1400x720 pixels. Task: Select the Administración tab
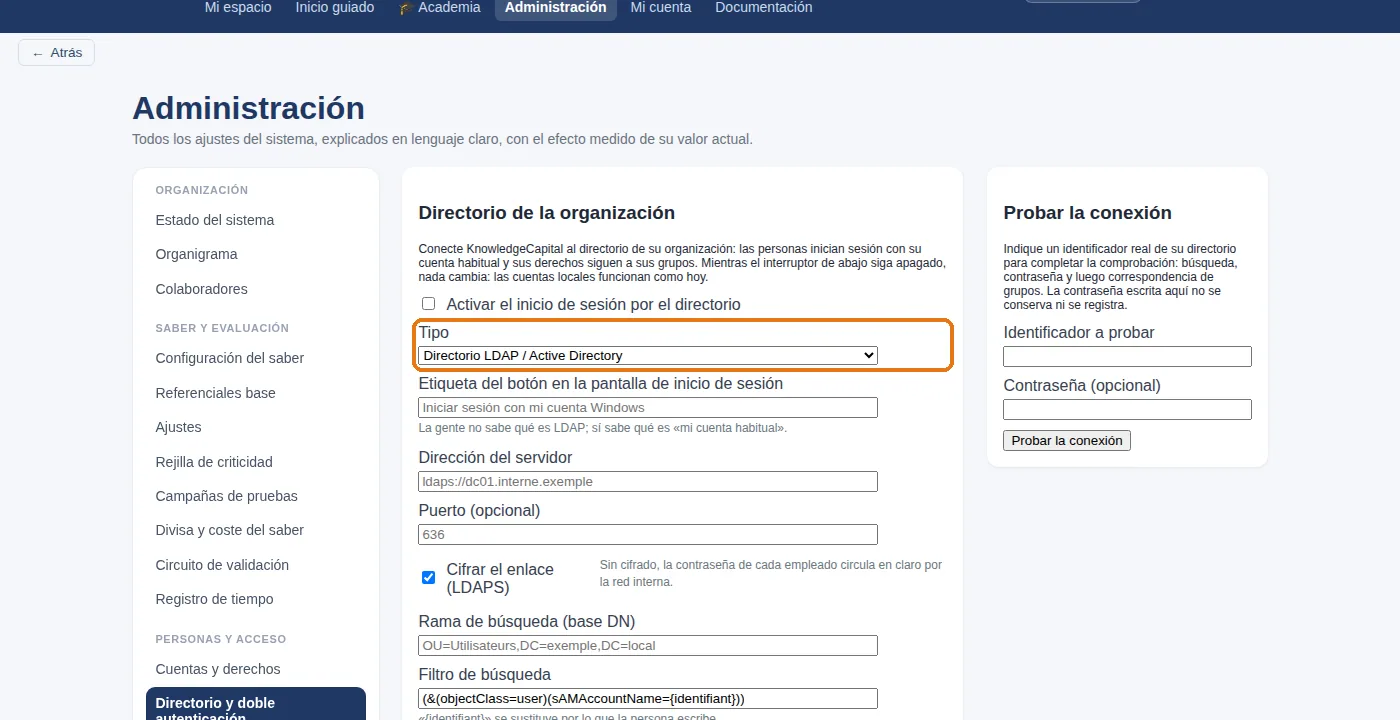[555, 8]
